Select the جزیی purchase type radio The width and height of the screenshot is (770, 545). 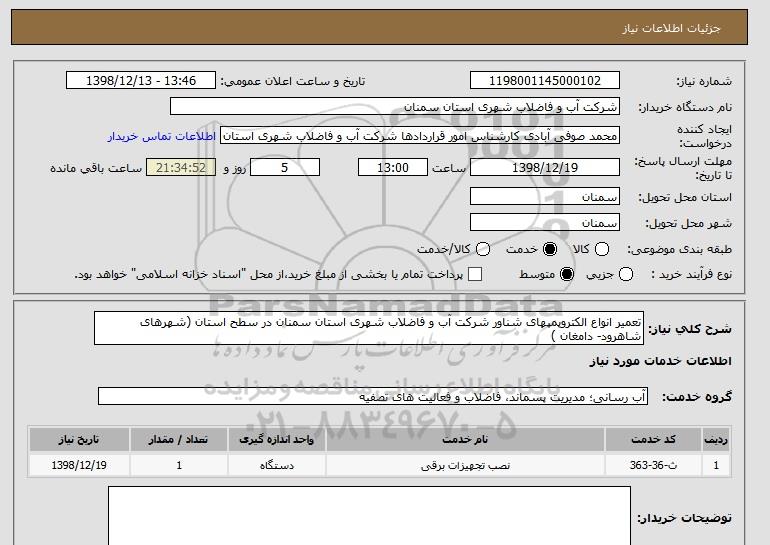point(626,274)
